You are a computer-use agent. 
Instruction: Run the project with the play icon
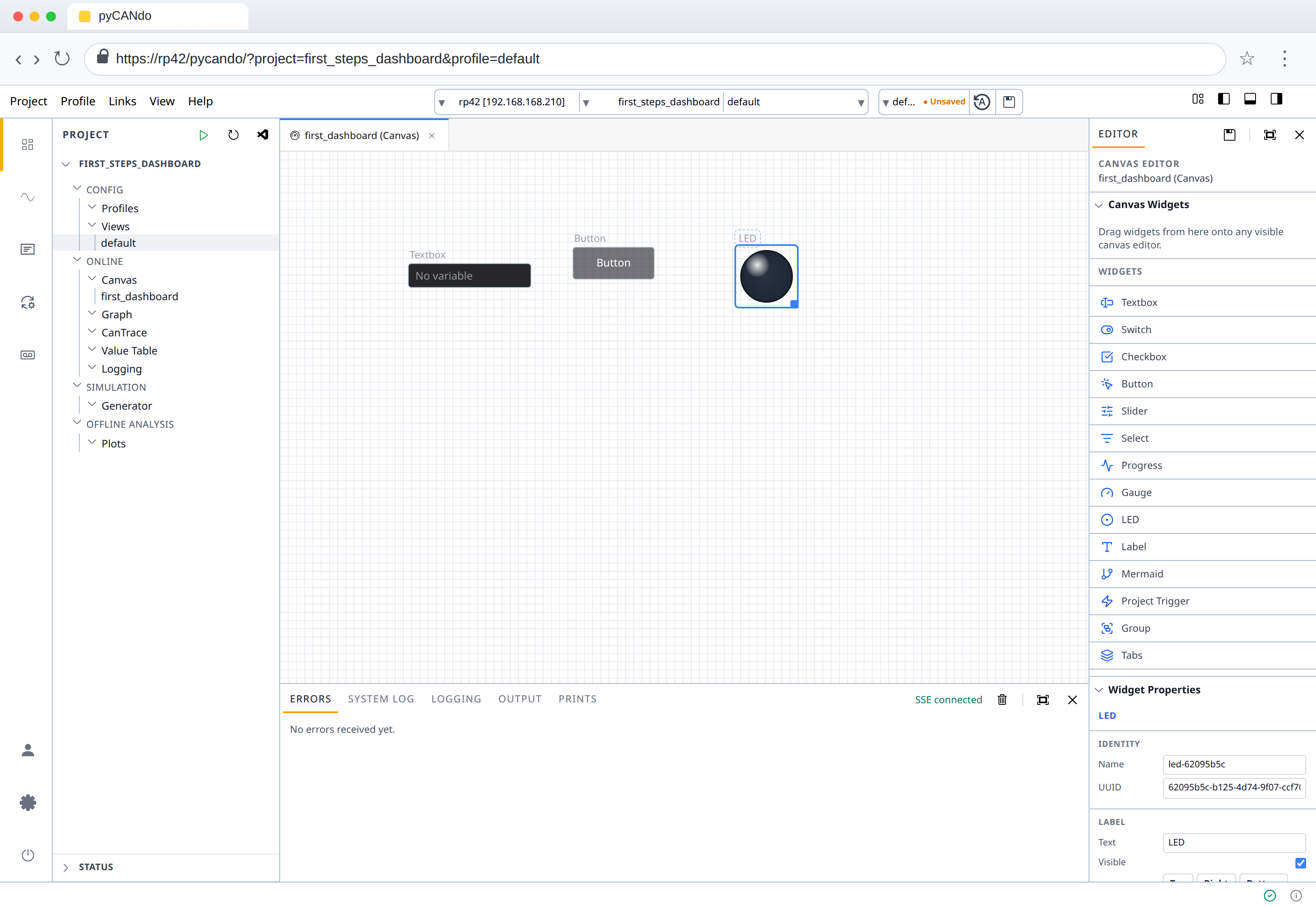(x=203, y=135)
